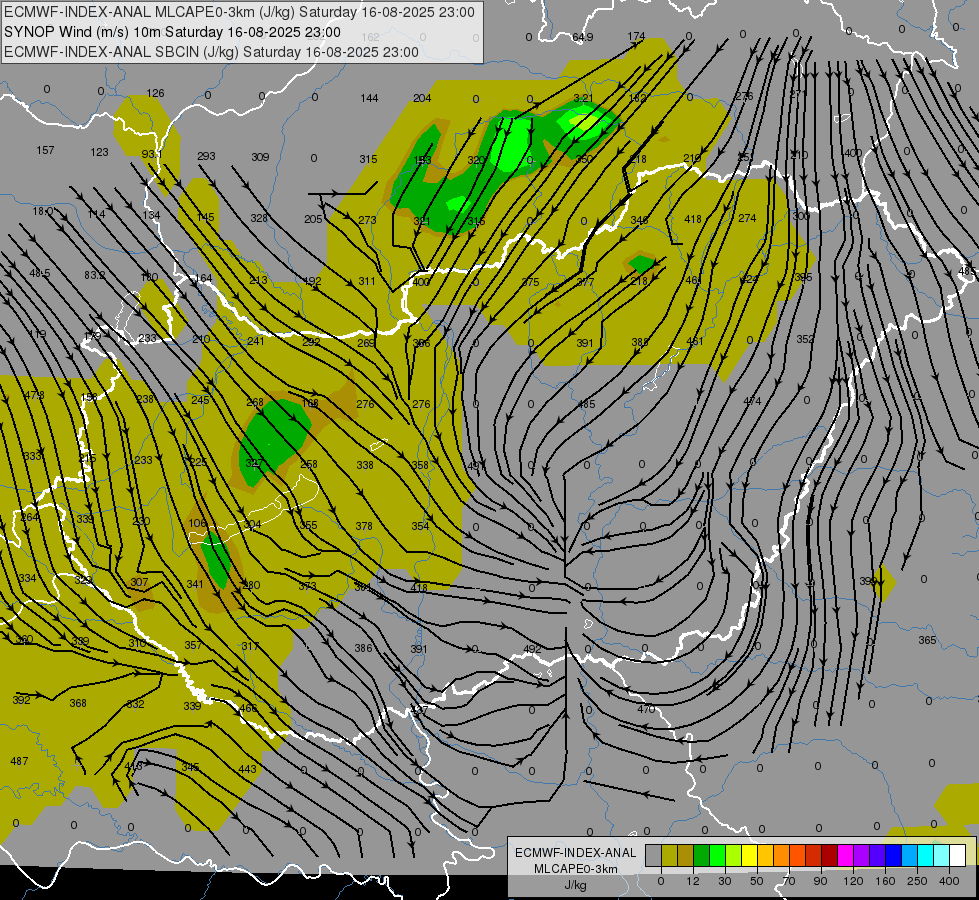Click the map value 204
Screen dimensions: 979x900
point(423,98)
